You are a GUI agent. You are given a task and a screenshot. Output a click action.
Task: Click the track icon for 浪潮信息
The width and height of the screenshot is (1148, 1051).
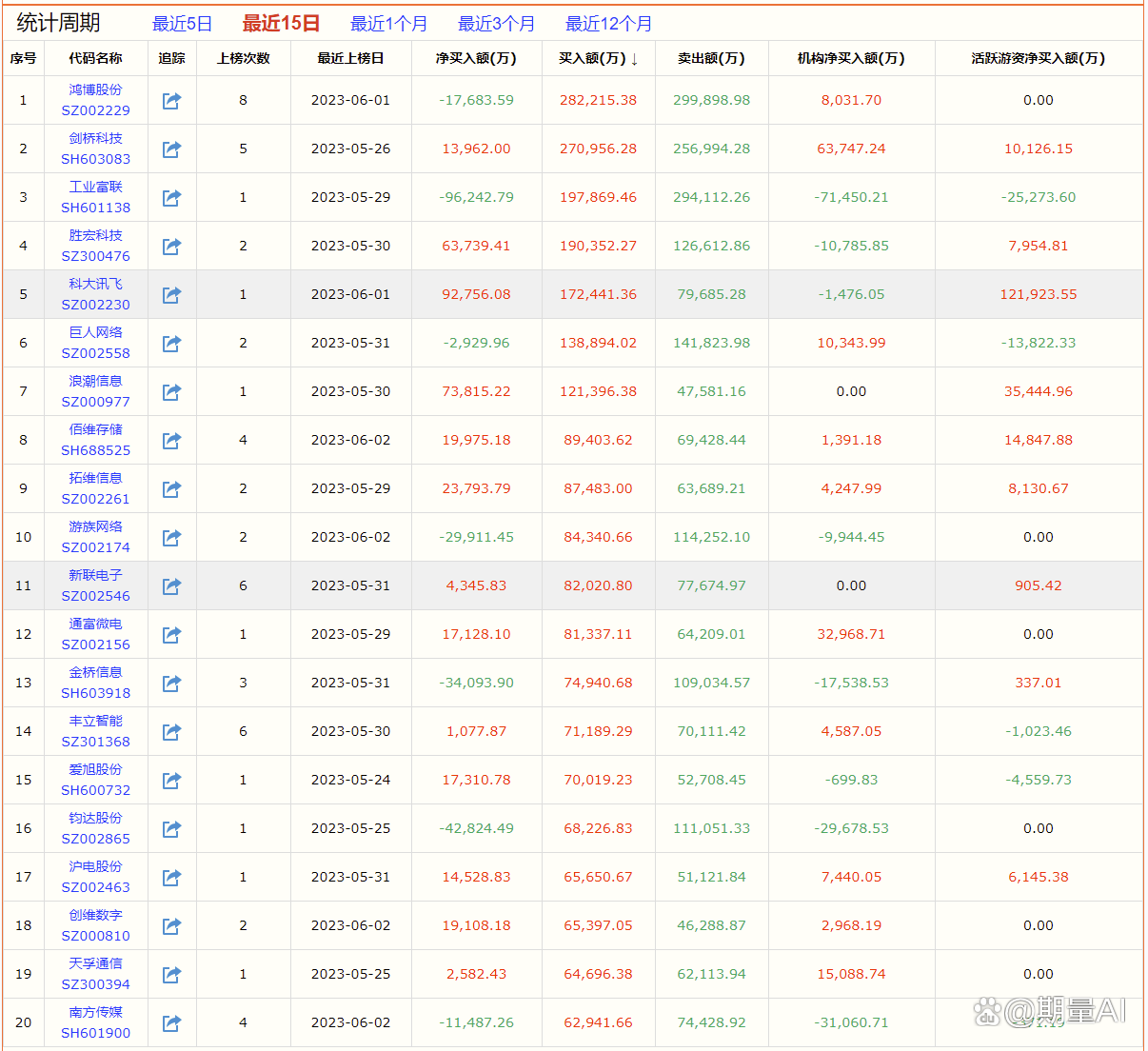pos(171,392)
